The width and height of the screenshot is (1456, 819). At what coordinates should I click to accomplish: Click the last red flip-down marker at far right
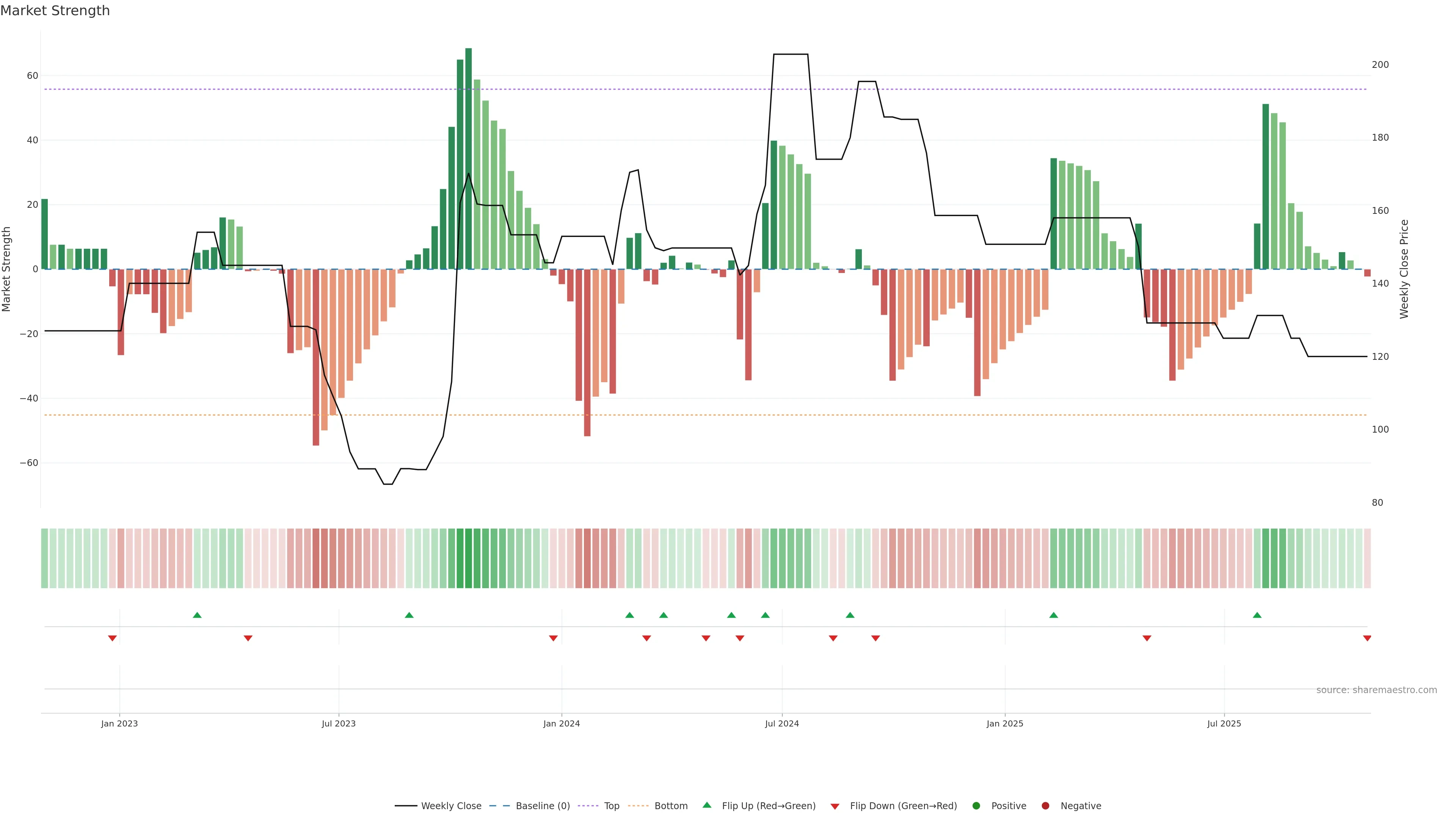click(1367, 638)
